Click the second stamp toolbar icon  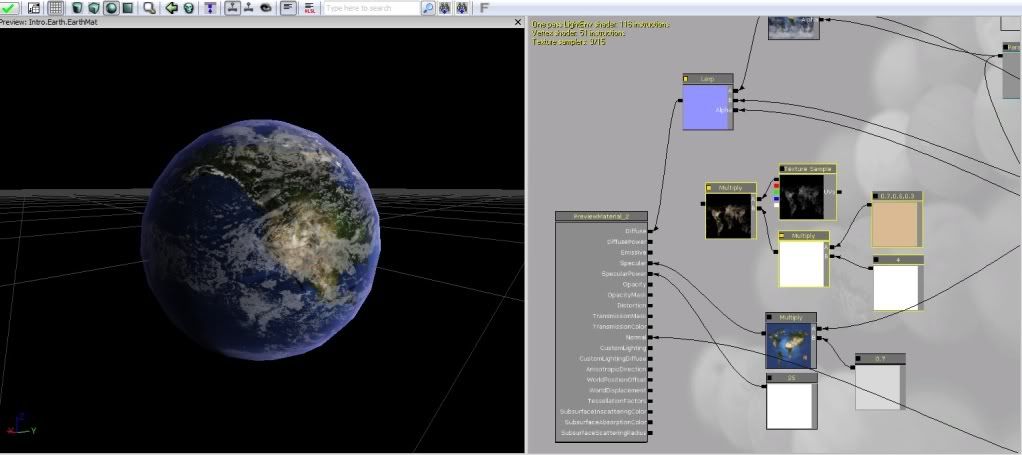click(x=248, y=8)
